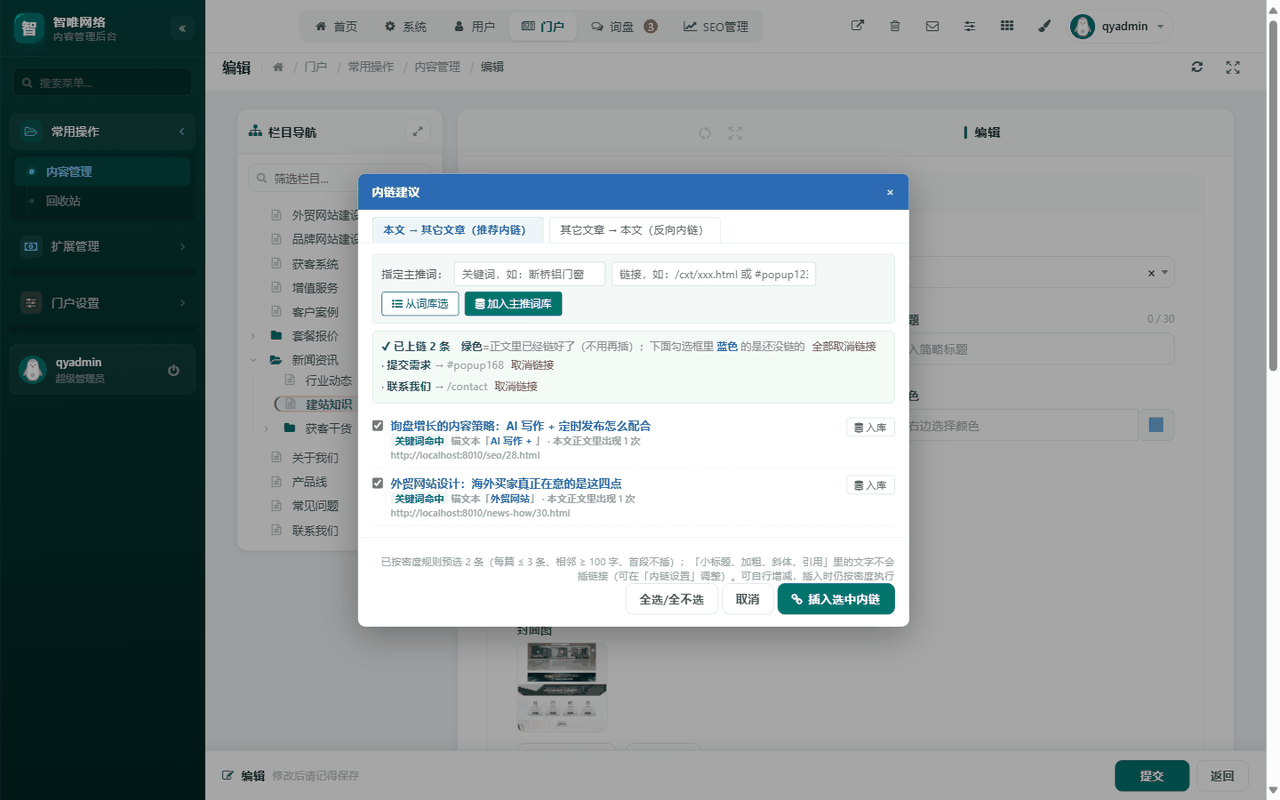Click 取消链接 for 联系我们
The width and height of the screenshot is (1280, 800).
tap(515, 386)
